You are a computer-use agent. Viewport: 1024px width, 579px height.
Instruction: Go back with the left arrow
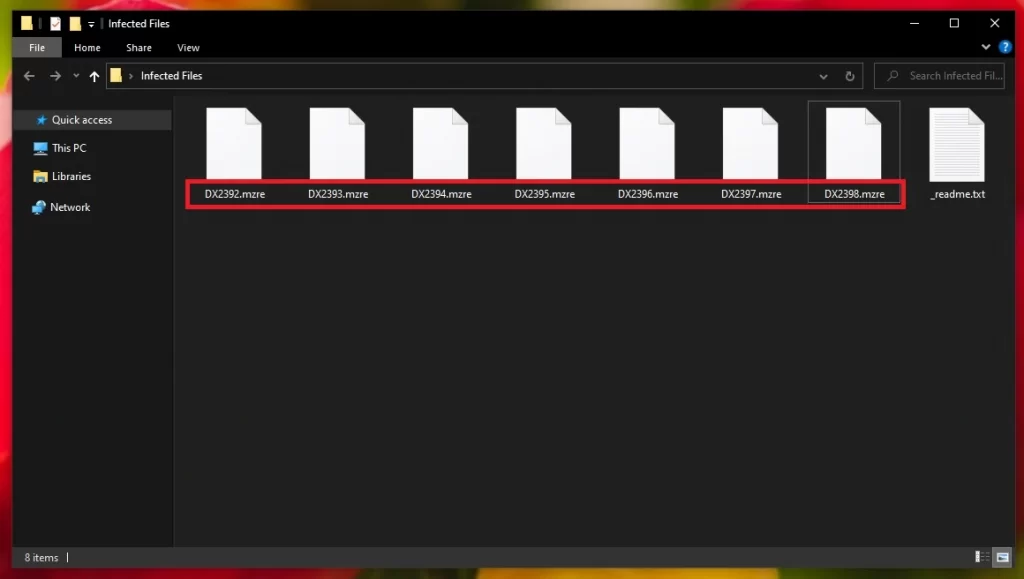29,76
